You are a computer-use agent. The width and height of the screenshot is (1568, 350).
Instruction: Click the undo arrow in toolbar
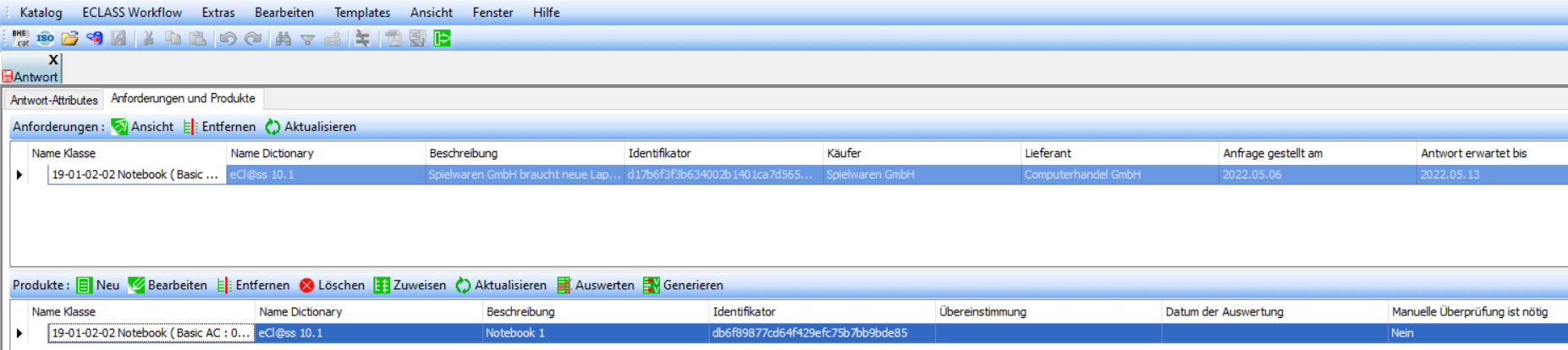click(228, 39)
